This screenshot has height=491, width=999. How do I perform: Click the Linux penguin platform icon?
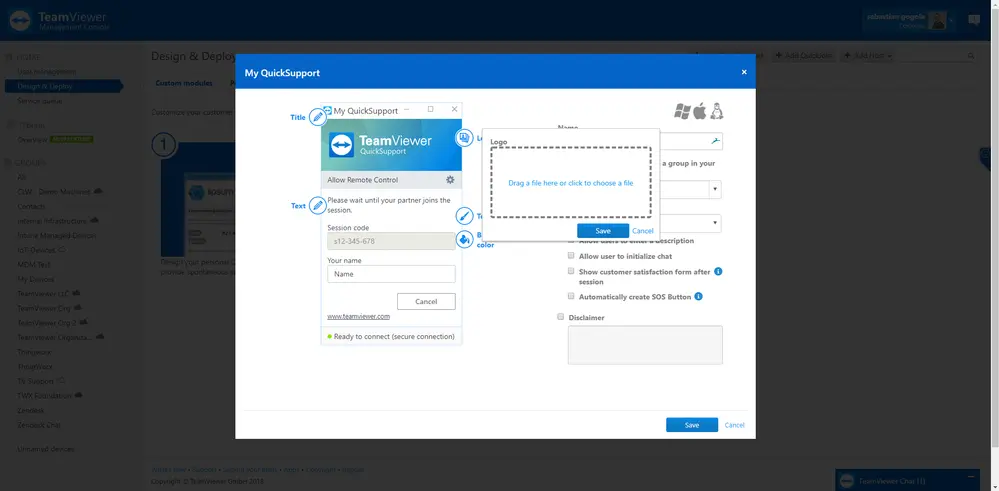[717, 111]
